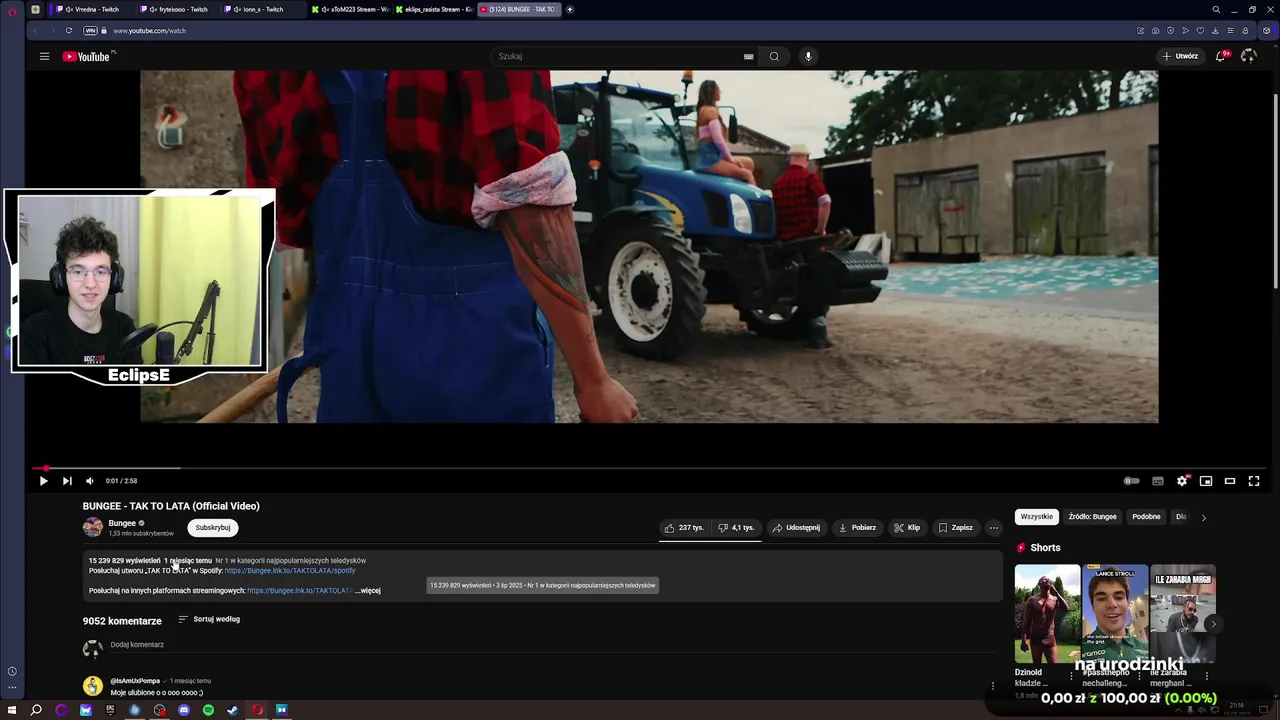The width and height of the screenshot is (1280, 720).
Task: Open the Utwórz create menu
Action: click(x=1180, y=56)
